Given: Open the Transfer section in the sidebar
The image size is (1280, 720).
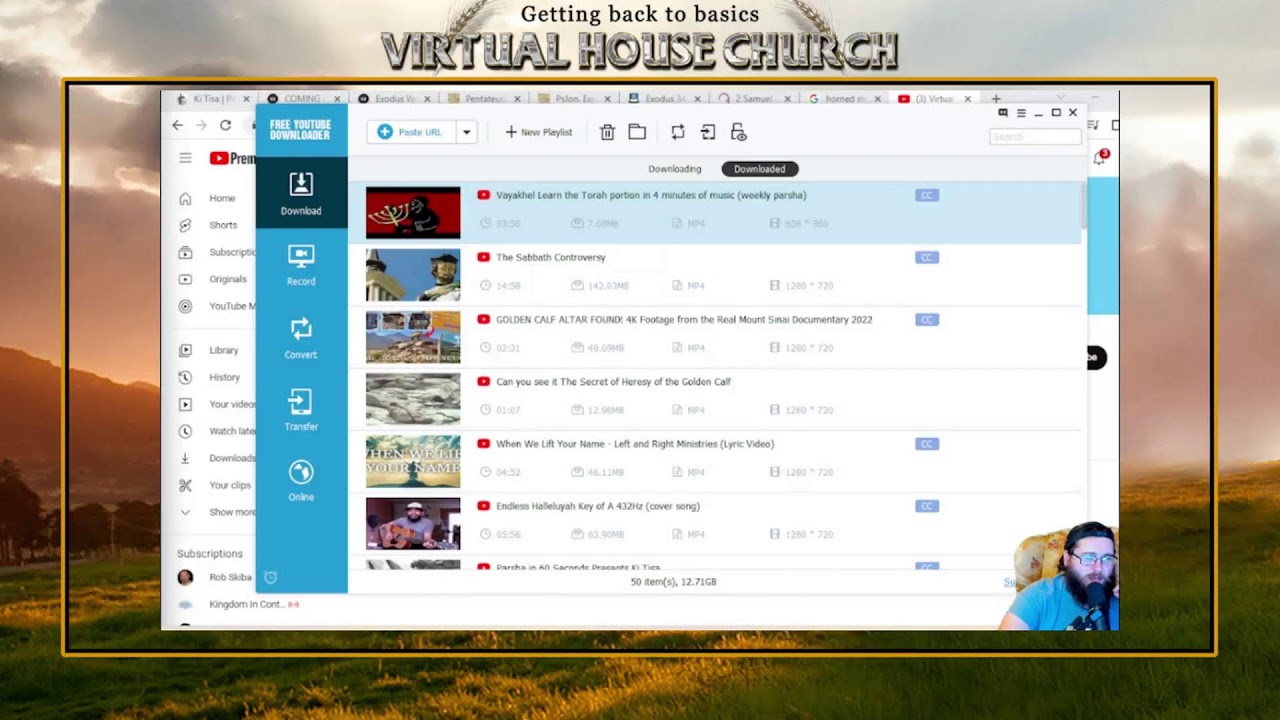Looking at the screenshot, I should coord(301,411).
